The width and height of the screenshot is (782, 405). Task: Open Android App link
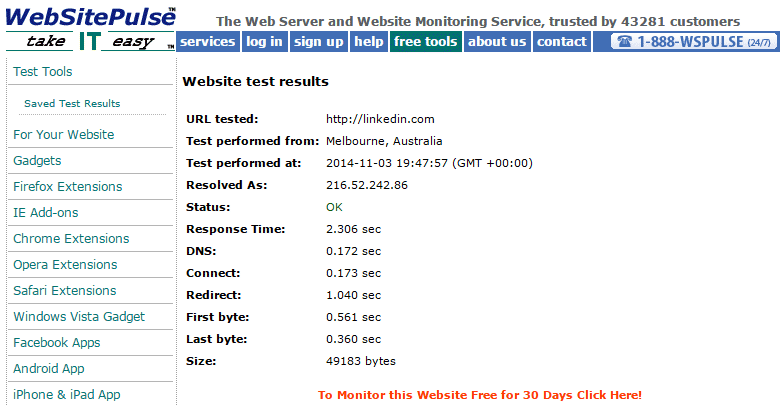click(49, 369)
